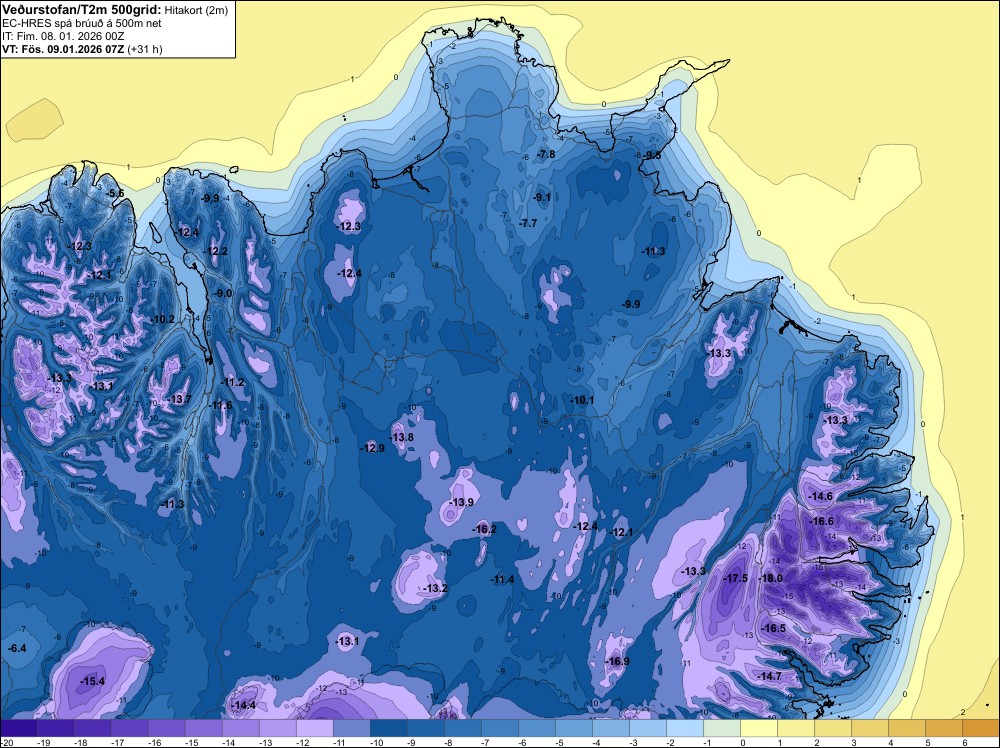This screenshot has width=1000, height=748.
Task: Click the -5.6 temperature value on map
Action: (x=115, y=194)
